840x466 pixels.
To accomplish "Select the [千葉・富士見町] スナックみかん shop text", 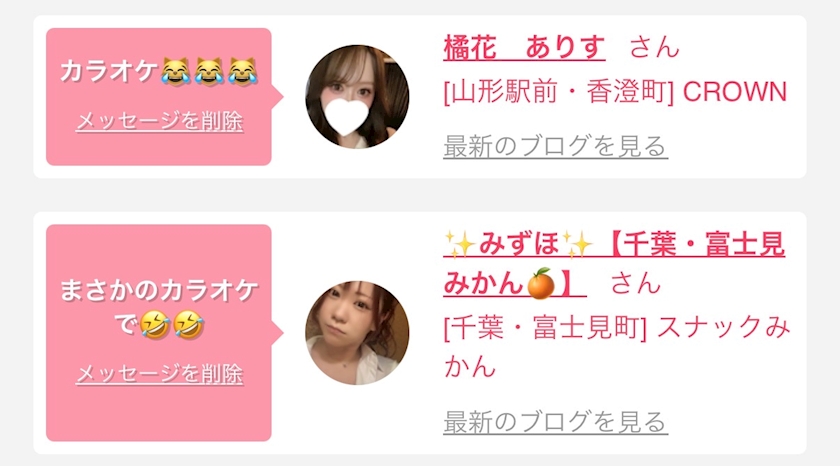I will (x=617, y=347).
